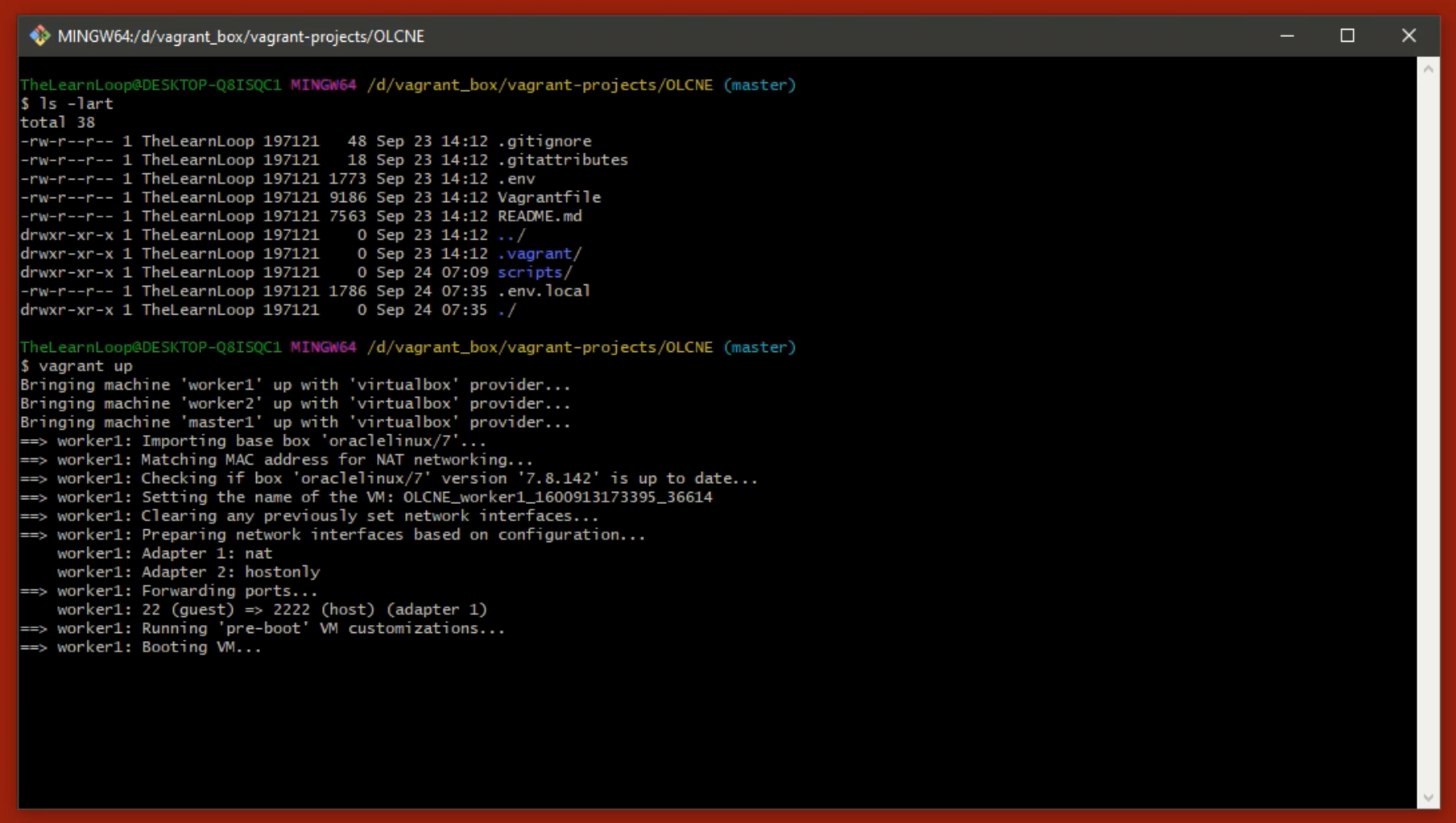The width and height of the screenshot is (1456, 823).
Task: Click the '.gitattributes' file name
Action: 563,159
